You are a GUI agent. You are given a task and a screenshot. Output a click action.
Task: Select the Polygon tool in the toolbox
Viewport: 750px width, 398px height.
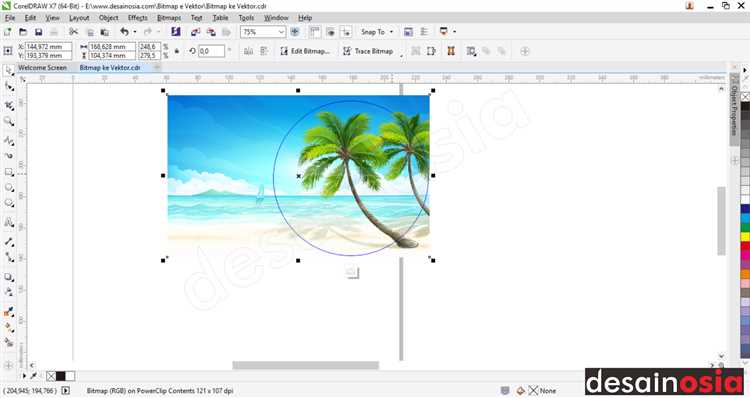click(9, 203)
